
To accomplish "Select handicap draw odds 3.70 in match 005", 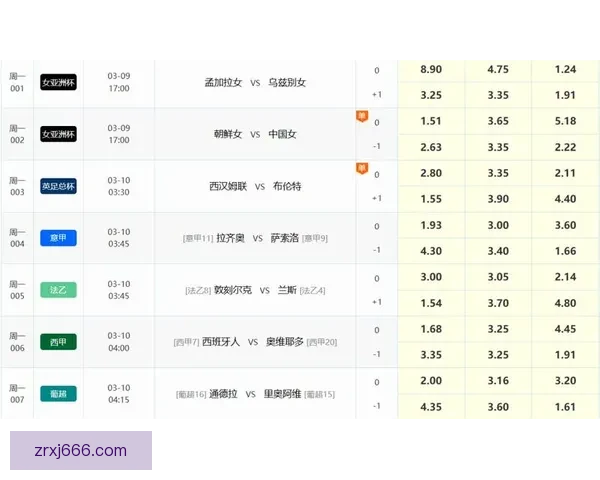I will click(x=498, y=303).
